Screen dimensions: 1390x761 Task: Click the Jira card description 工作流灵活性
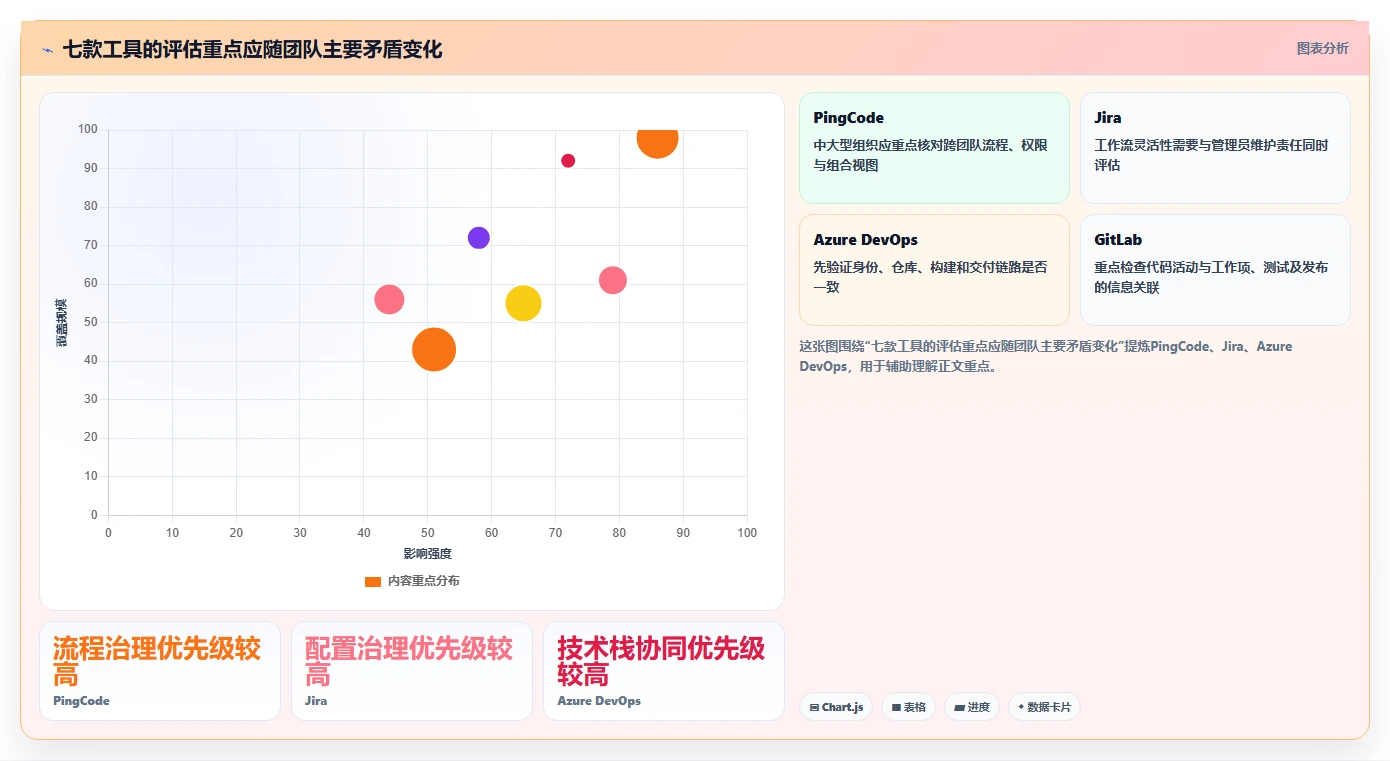pos(1211,155)
